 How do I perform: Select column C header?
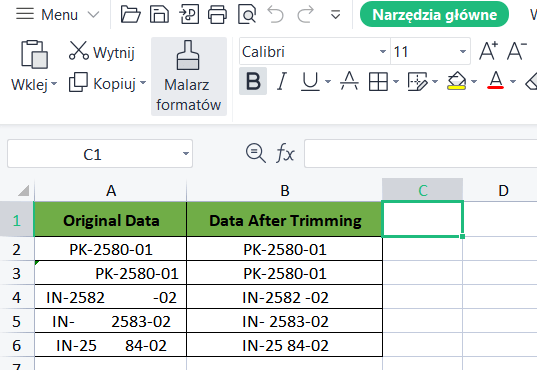tap(423, 190)
